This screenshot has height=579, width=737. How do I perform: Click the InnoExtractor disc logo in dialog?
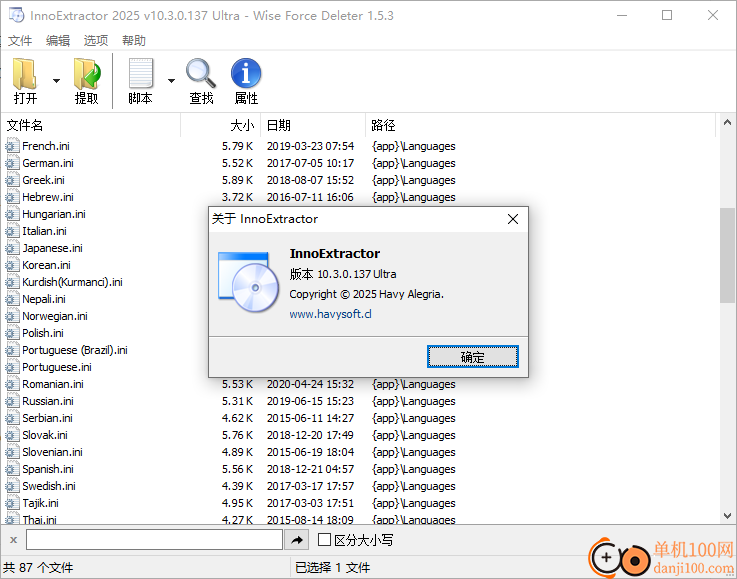(249, 282)
